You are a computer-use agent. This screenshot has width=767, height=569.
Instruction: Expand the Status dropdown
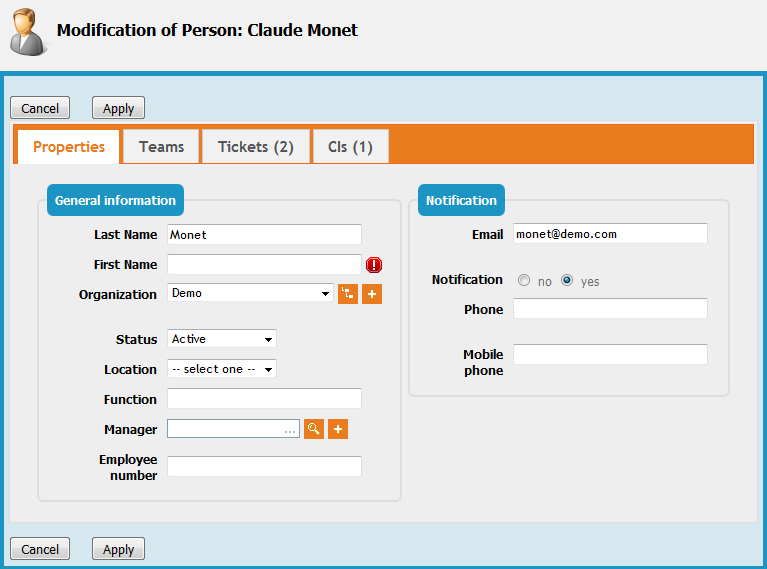(221, 339)
